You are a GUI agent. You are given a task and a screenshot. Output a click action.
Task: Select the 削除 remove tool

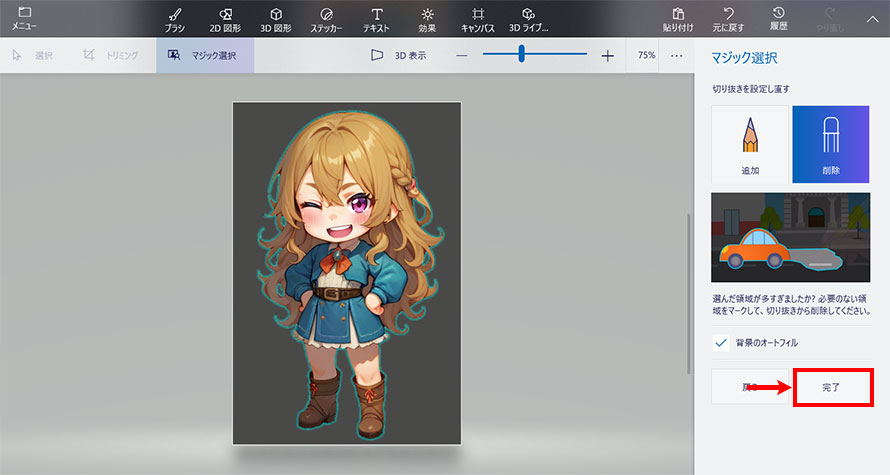coord(830,144)
